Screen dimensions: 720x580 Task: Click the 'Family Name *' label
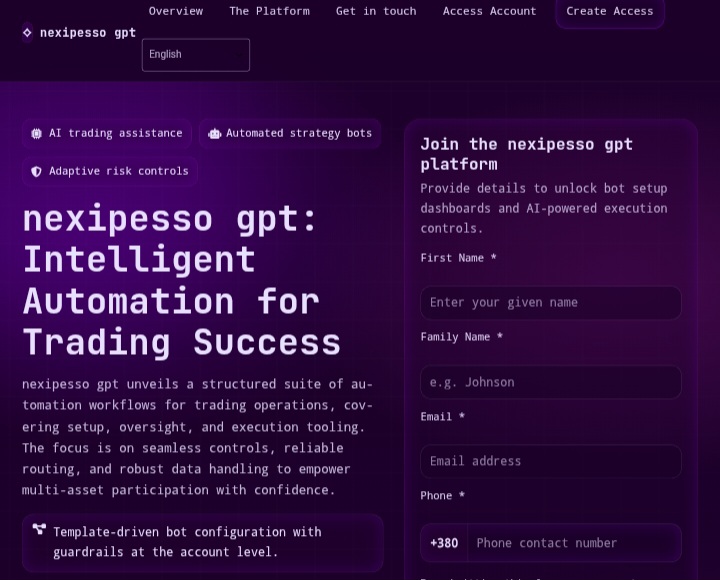point(461,337)
